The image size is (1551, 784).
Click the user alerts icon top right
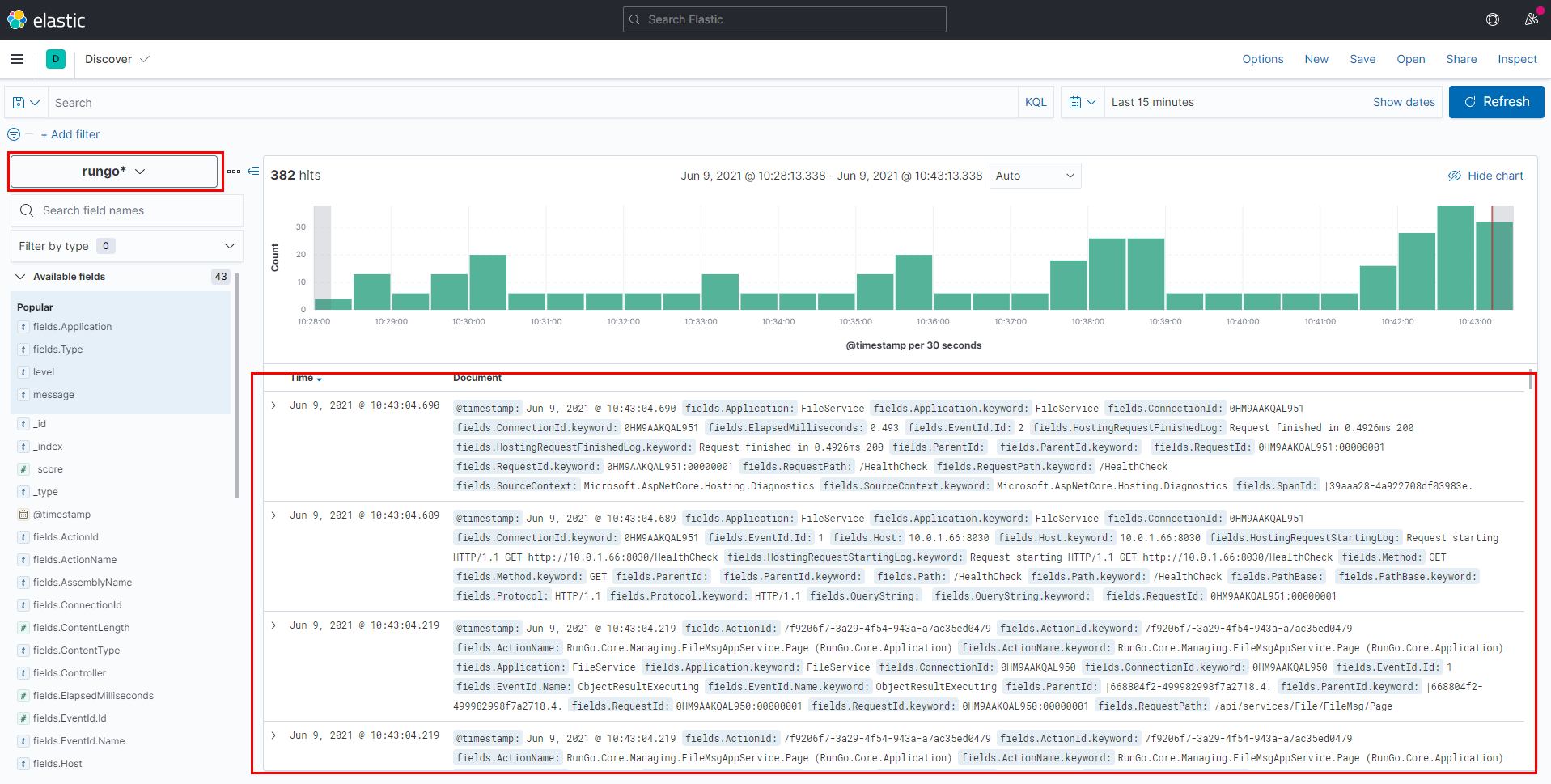(x=1532, y=19)
